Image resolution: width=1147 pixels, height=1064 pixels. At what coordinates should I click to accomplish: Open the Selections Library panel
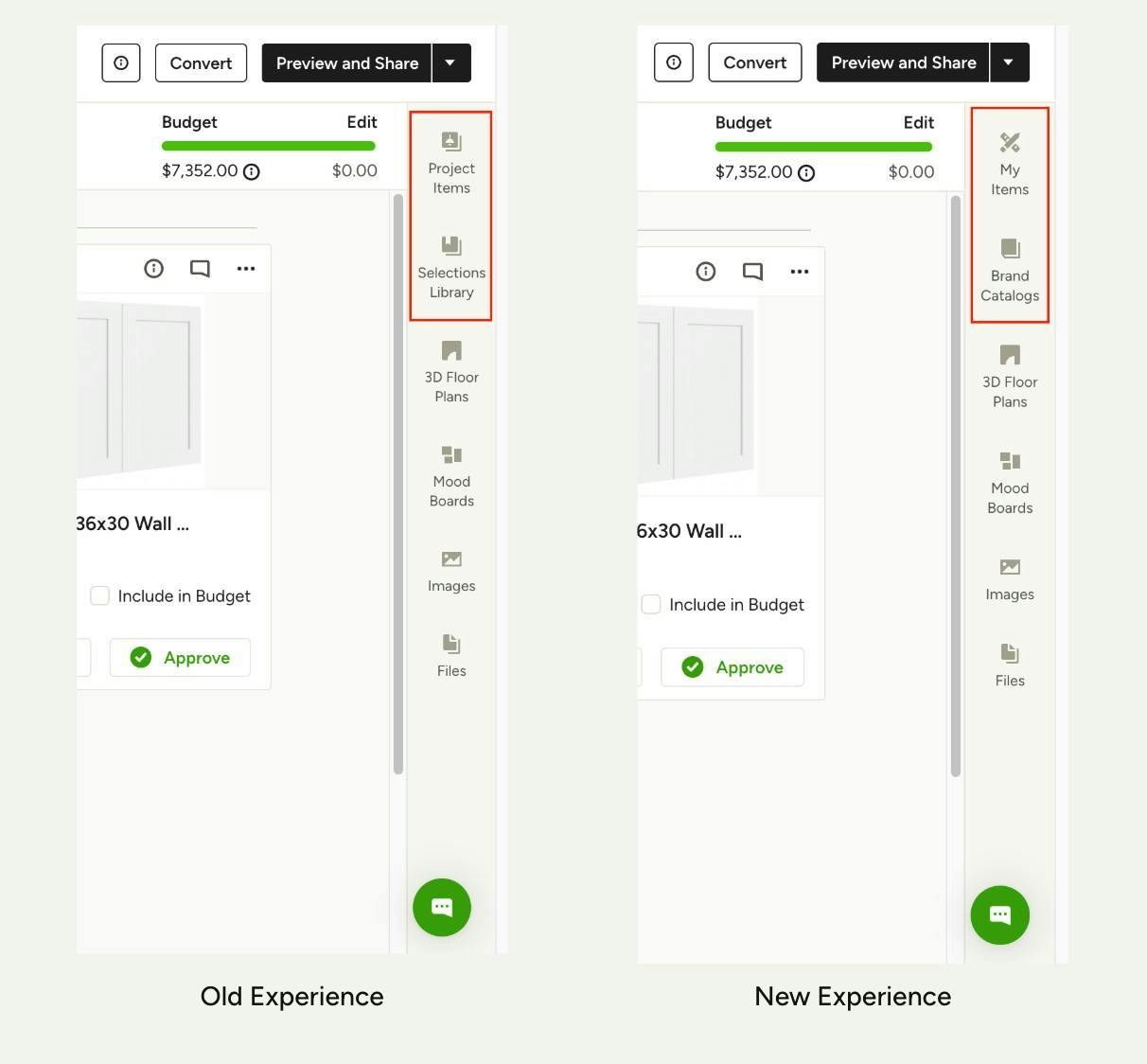tap(451, 268)
